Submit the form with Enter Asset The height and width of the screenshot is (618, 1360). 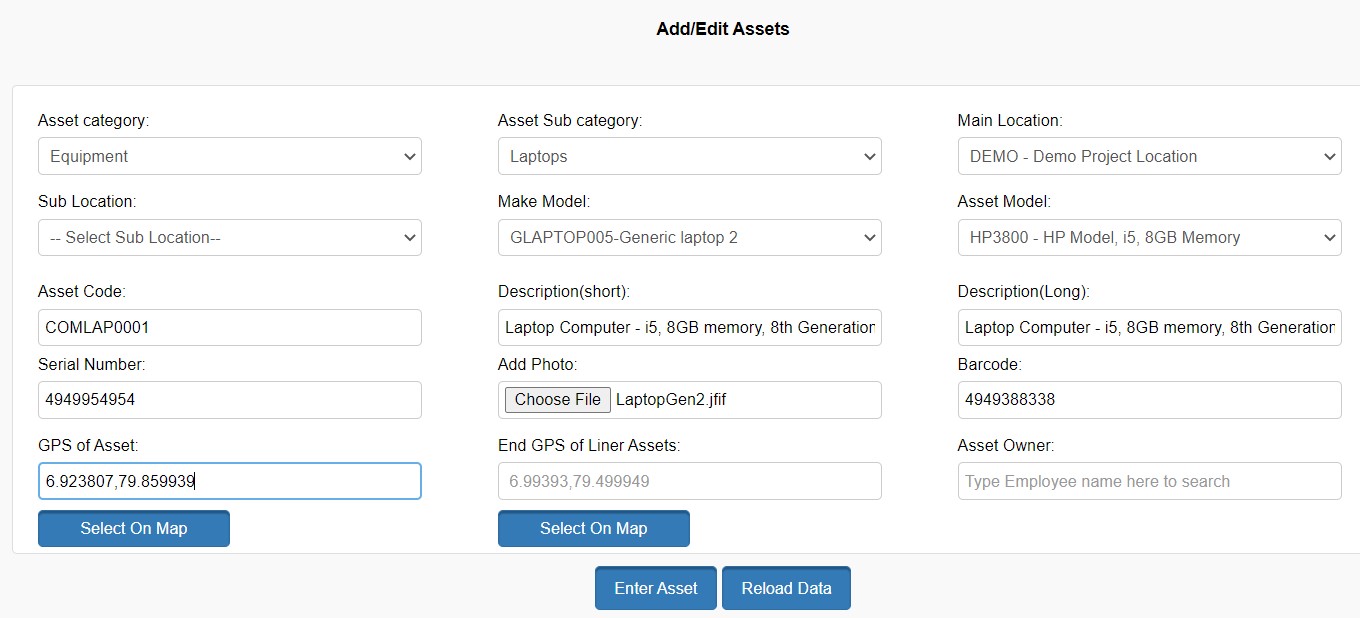pos(655,588)
